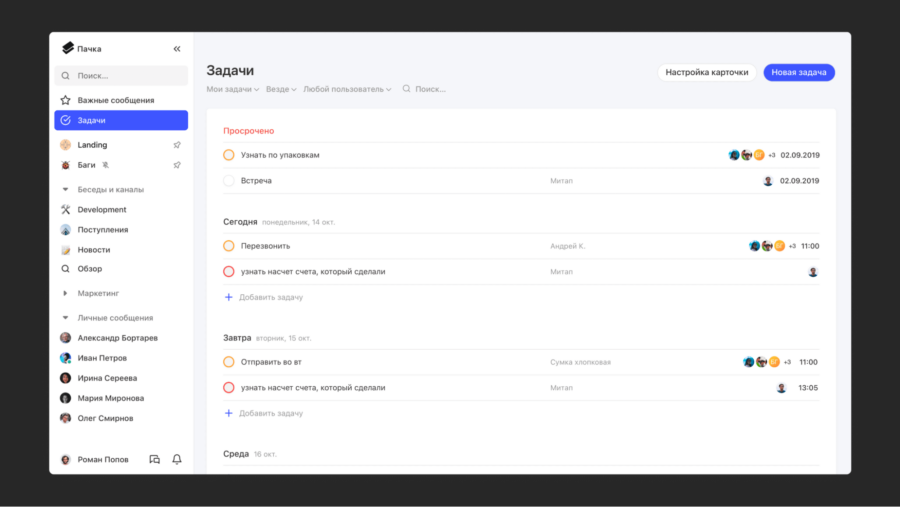This screenshot has width=900, height=507.
Task: Click the notification bell icon
Action: tap(177, 459)
